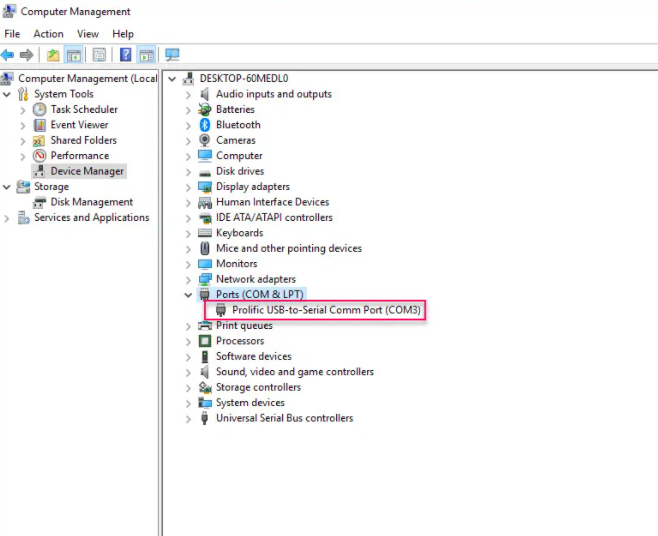Open the Help menu
The width and height of the screenshot is (658, 536).
click(123, 34)
